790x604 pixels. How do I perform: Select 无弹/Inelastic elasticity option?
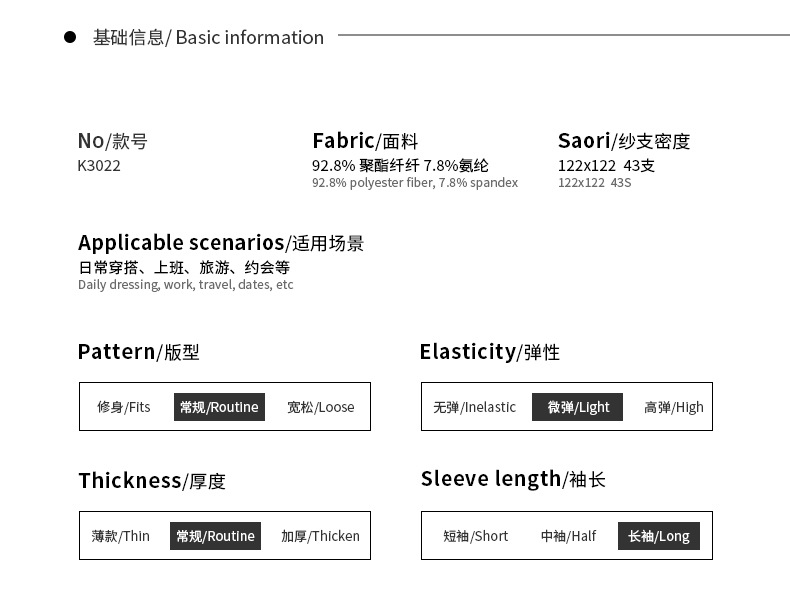(x=474, y=407)
